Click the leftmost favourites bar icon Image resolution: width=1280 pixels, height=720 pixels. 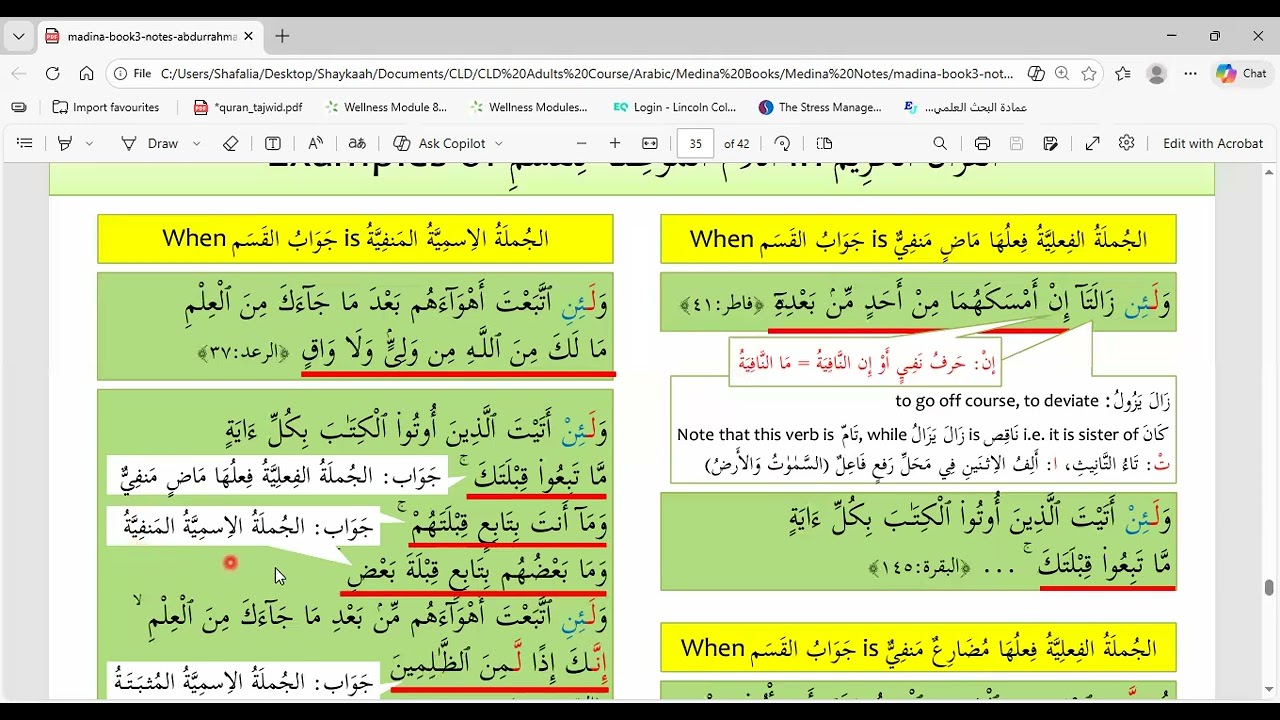click(x=19, y=107)
